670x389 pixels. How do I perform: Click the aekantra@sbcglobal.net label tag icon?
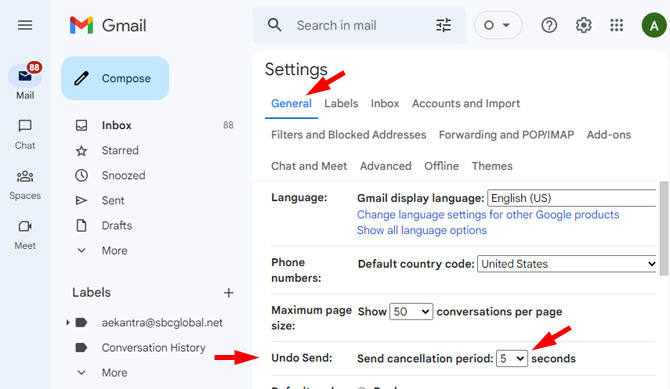pyautogui.click(x=81, y=322)
